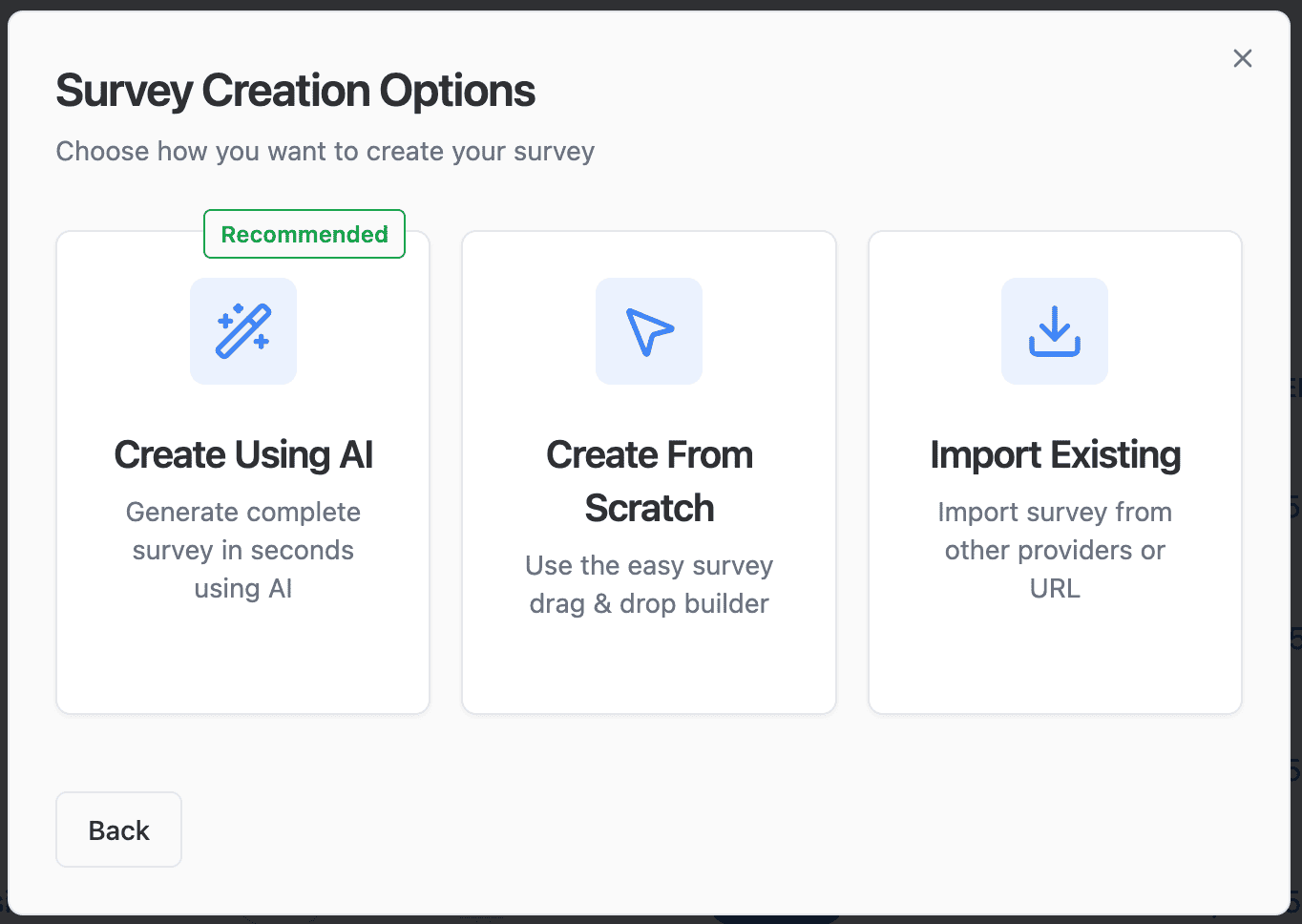Click the Import Existing card title
Image resolution: width=1302 pixels, height=924 pixels.
coord(1055,455)
